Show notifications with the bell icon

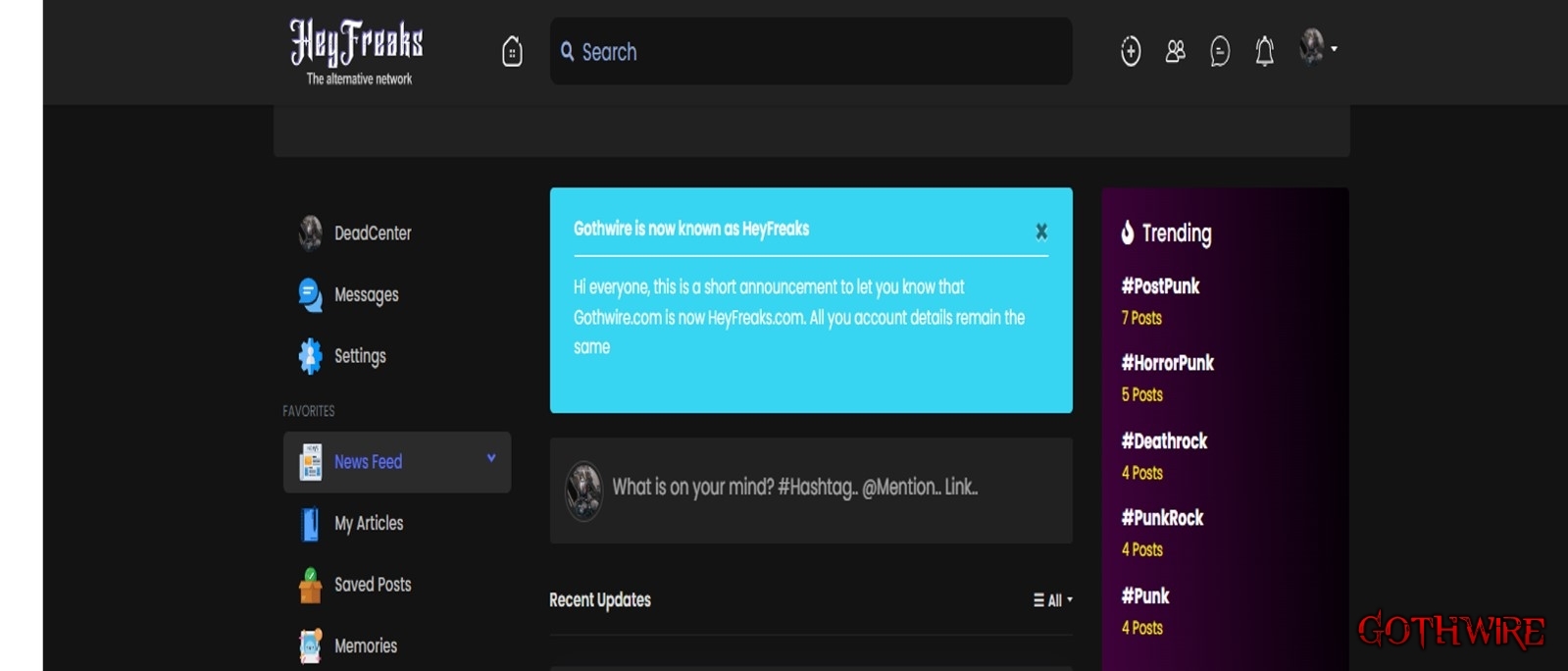click(x=1265, y=51)
